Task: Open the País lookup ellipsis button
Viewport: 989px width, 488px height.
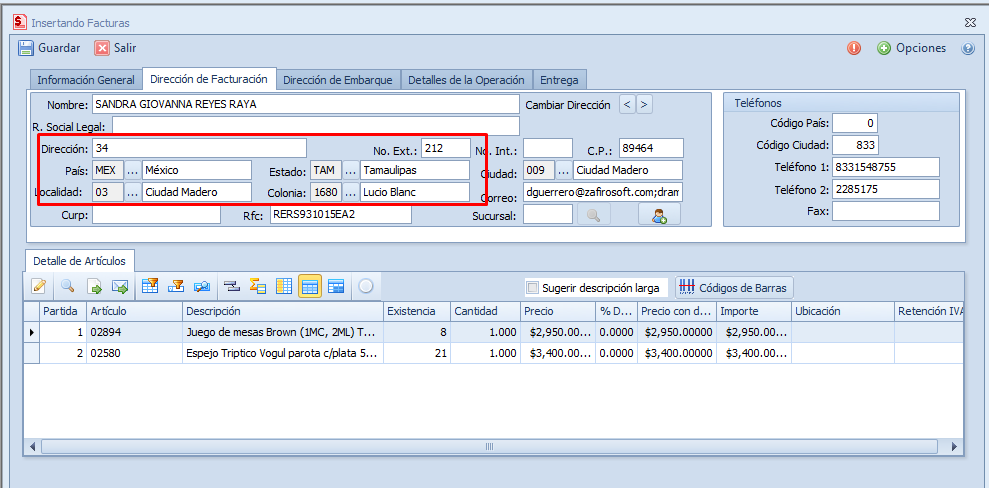Action: [133, 170]
